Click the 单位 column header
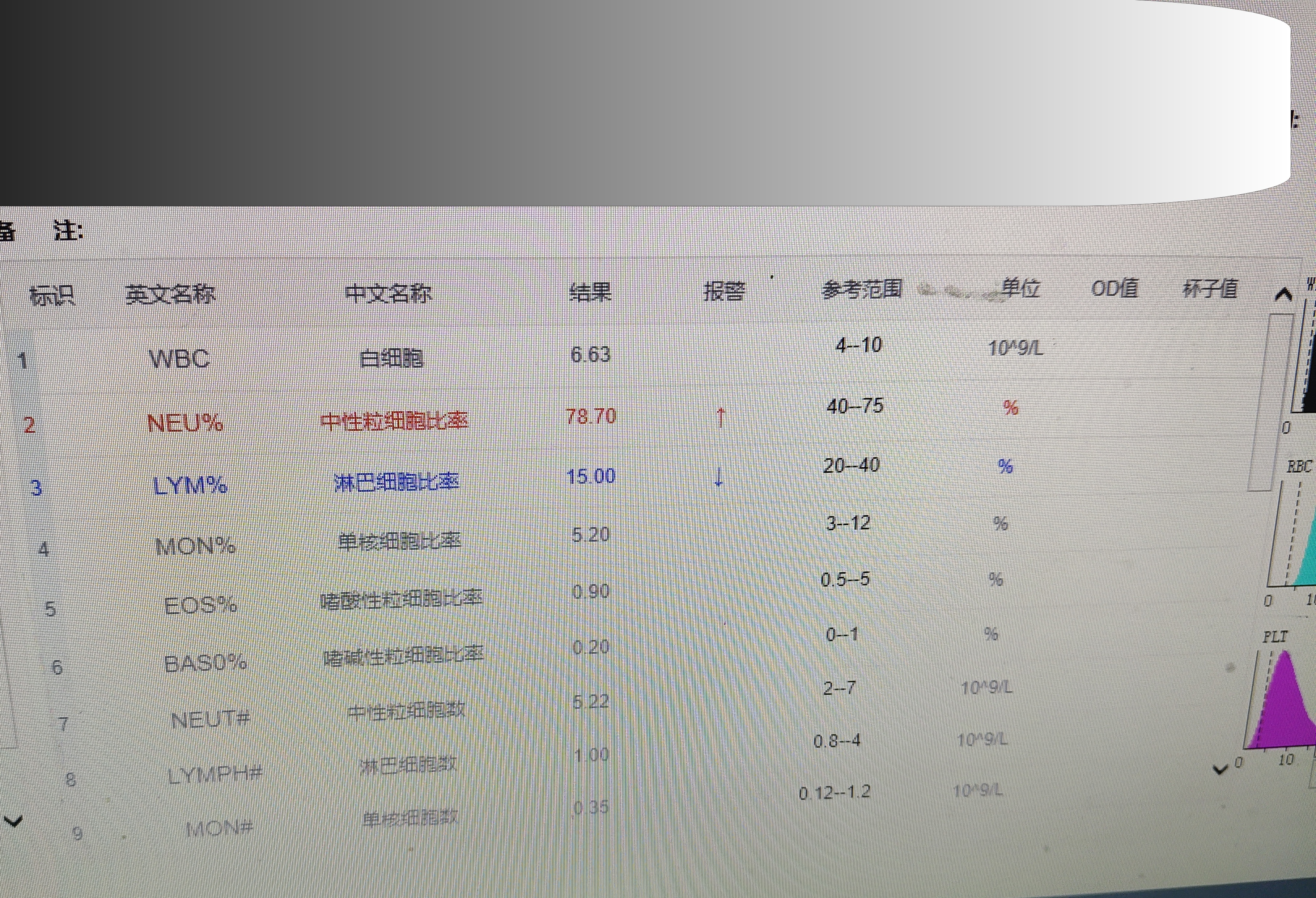Screen dimensions: 1316x898 tap(1020, 288)
